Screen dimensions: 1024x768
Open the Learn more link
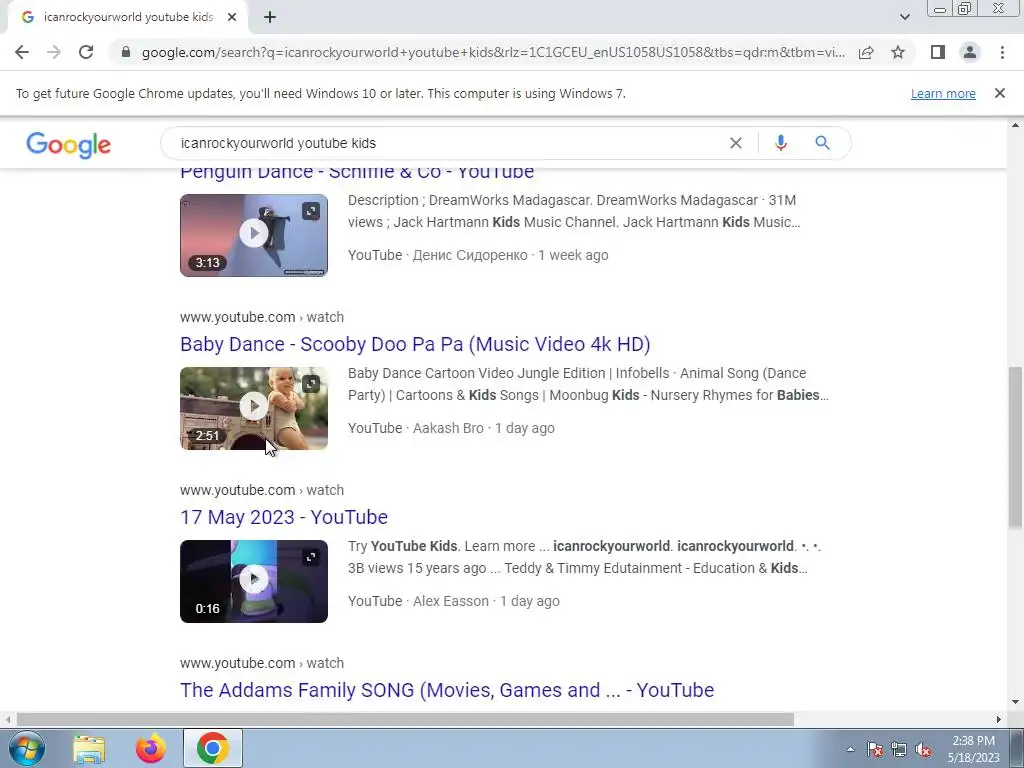coord(943,93)
